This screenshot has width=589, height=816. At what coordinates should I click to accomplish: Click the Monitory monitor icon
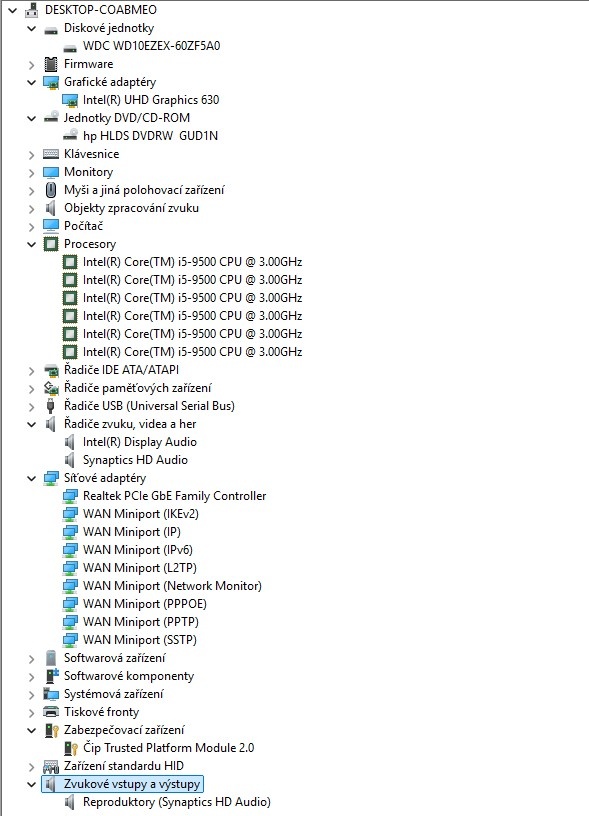click(x=50, y=172)
